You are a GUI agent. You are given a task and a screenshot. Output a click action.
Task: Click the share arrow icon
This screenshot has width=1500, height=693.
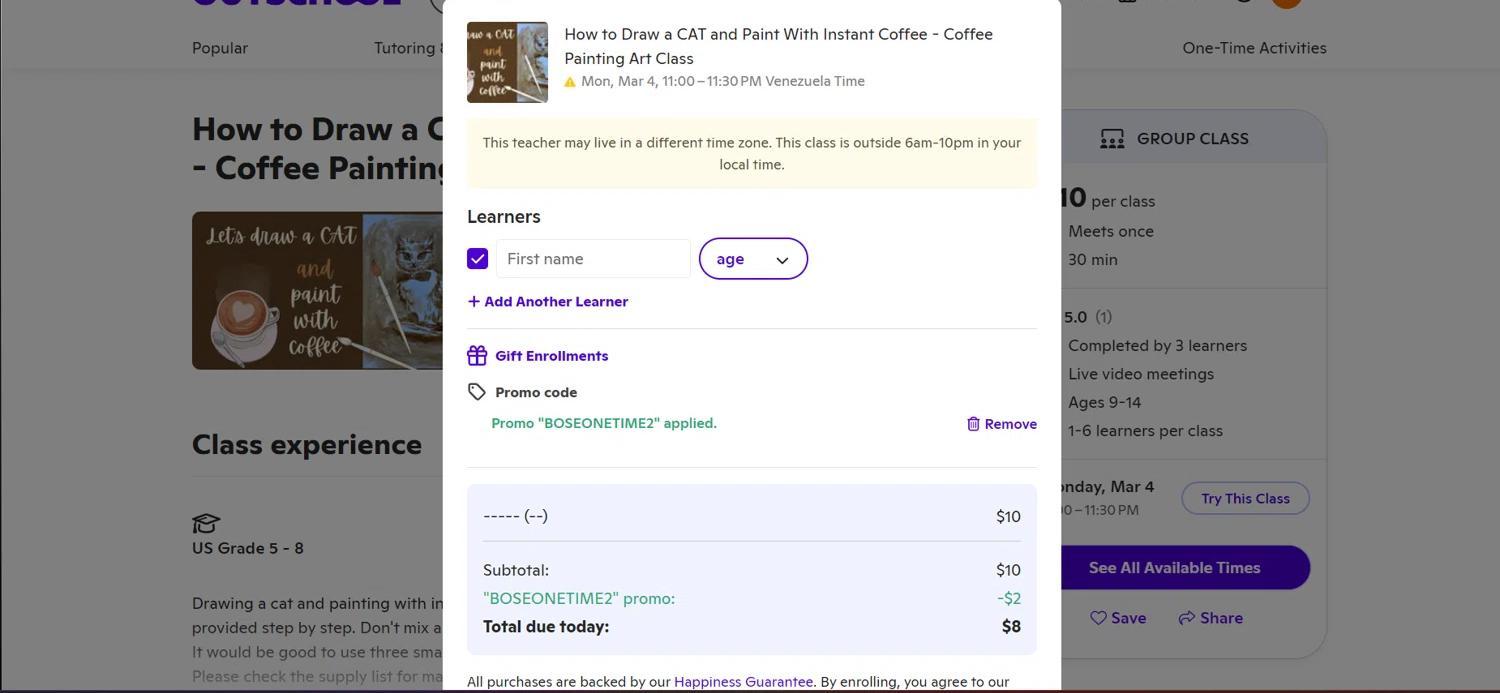pos(1186,618)
